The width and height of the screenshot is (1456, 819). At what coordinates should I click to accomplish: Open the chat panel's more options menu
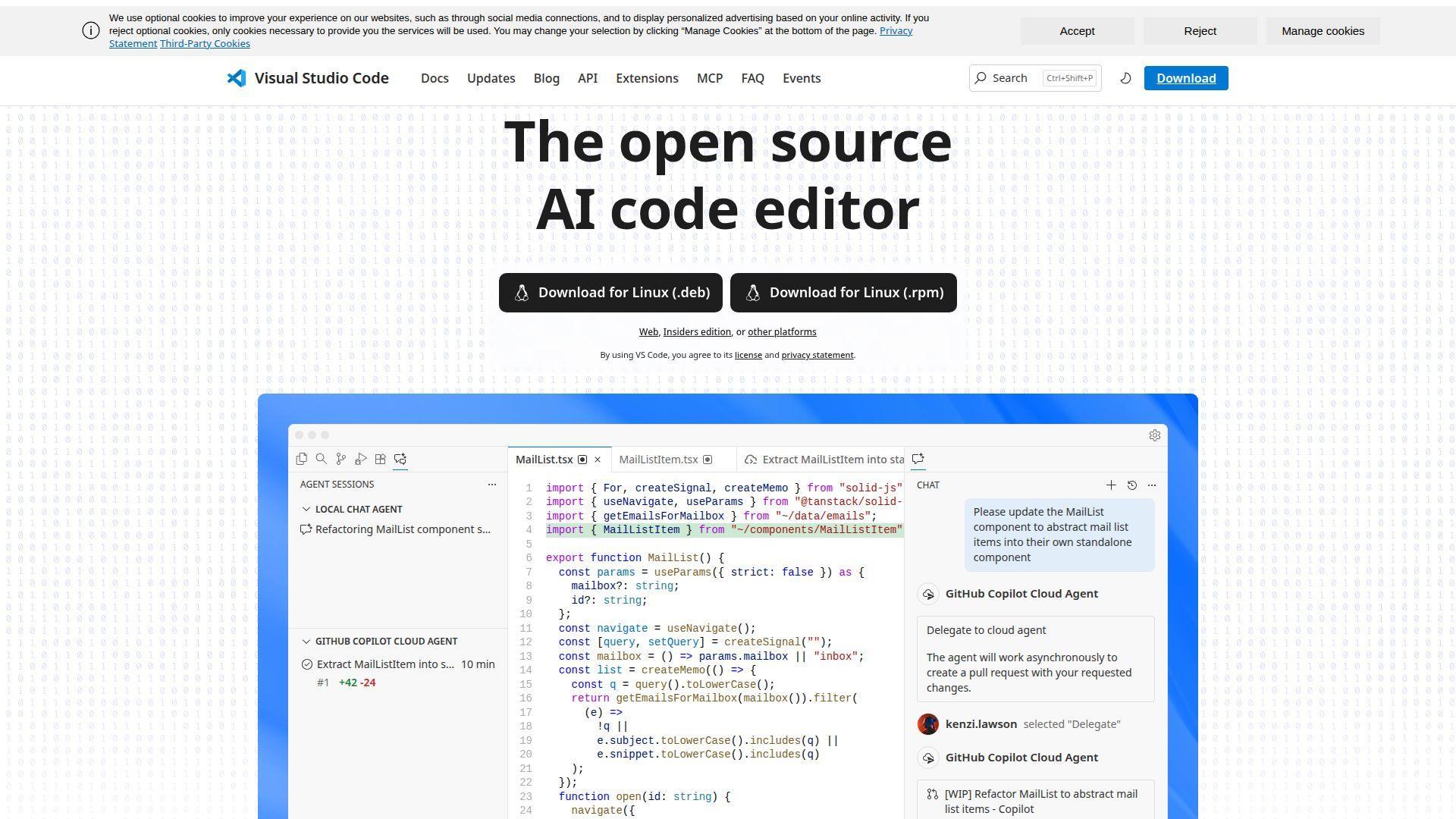[1152, 485]
